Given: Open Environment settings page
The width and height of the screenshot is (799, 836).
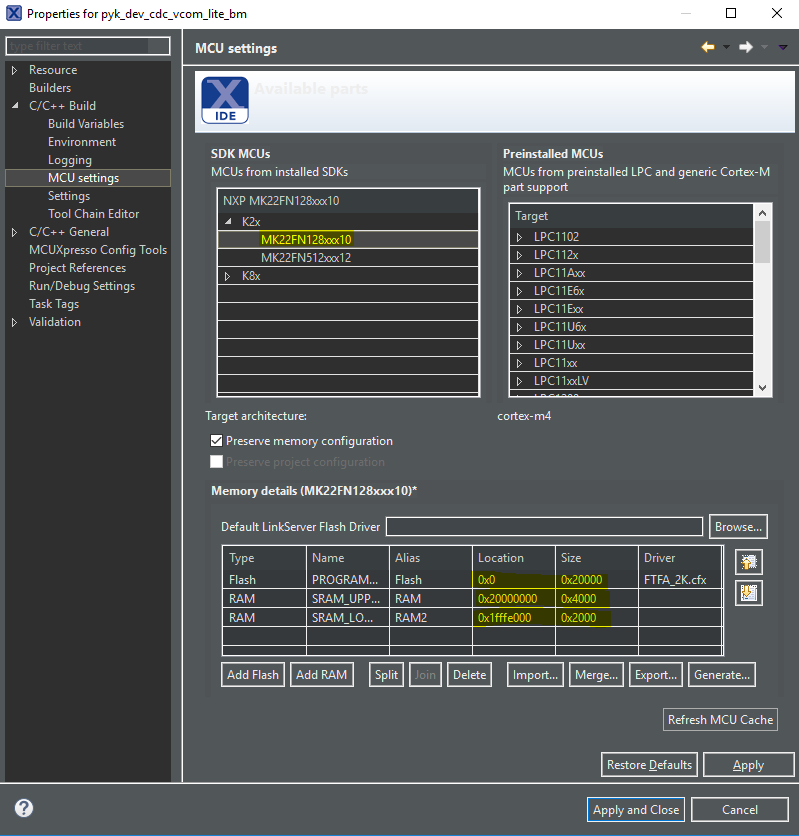Looking at the screenshot, I should point(82,142).
